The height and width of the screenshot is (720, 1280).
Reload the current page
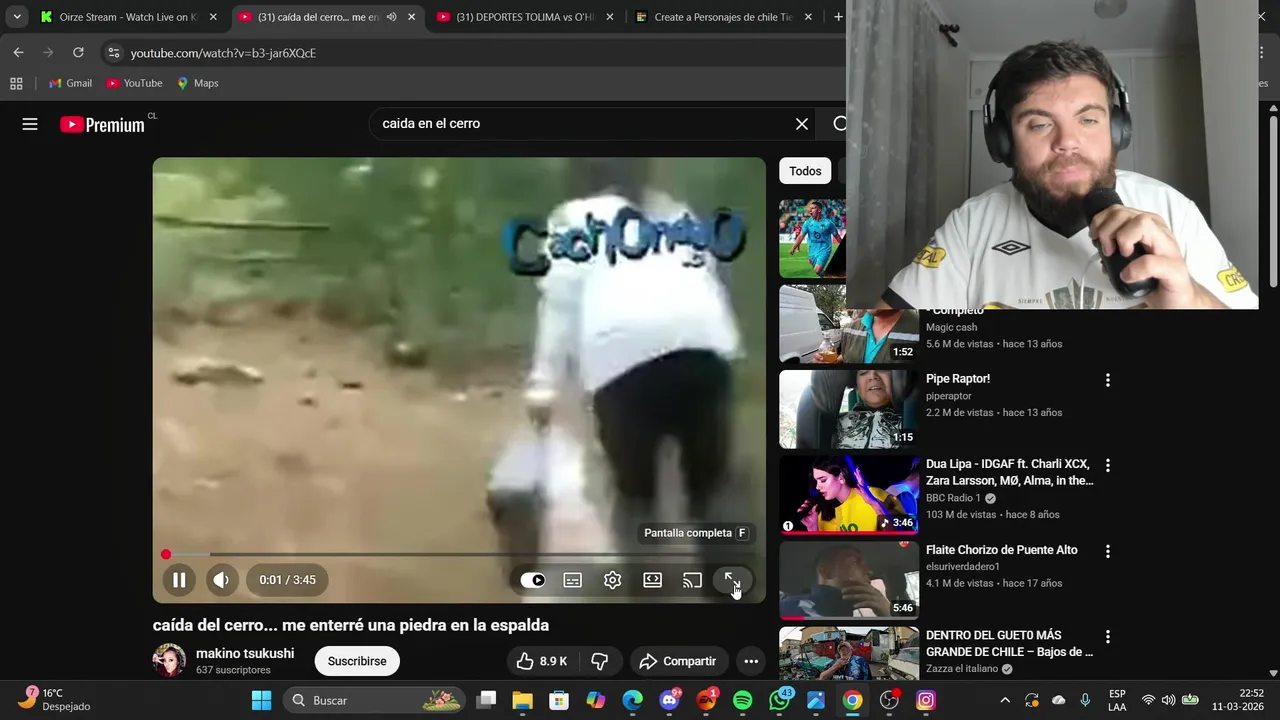point(78,53)
